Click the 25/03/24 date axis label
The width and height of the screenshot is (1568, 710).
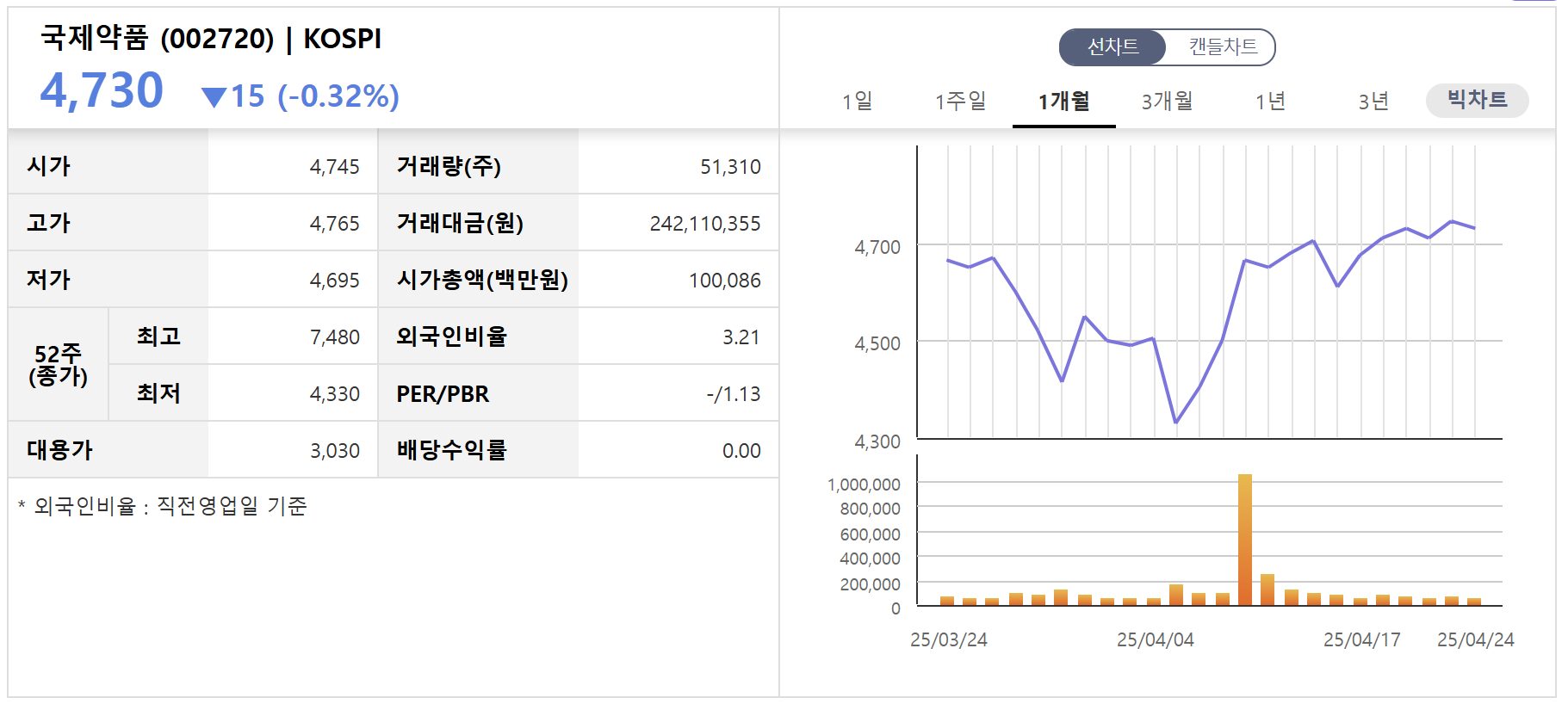(949, 640)
